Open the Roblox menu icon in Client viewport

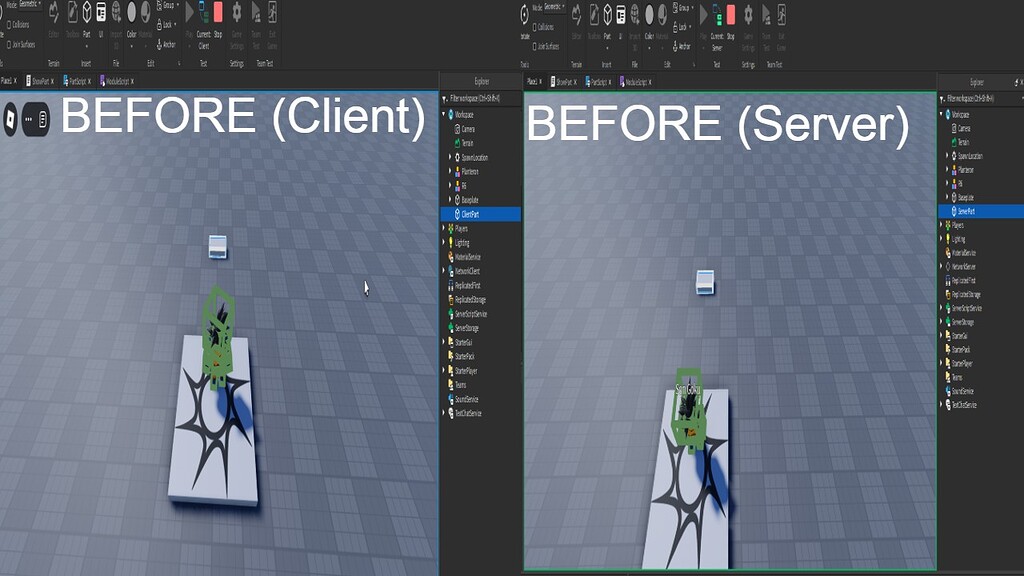tap(10, 119)
